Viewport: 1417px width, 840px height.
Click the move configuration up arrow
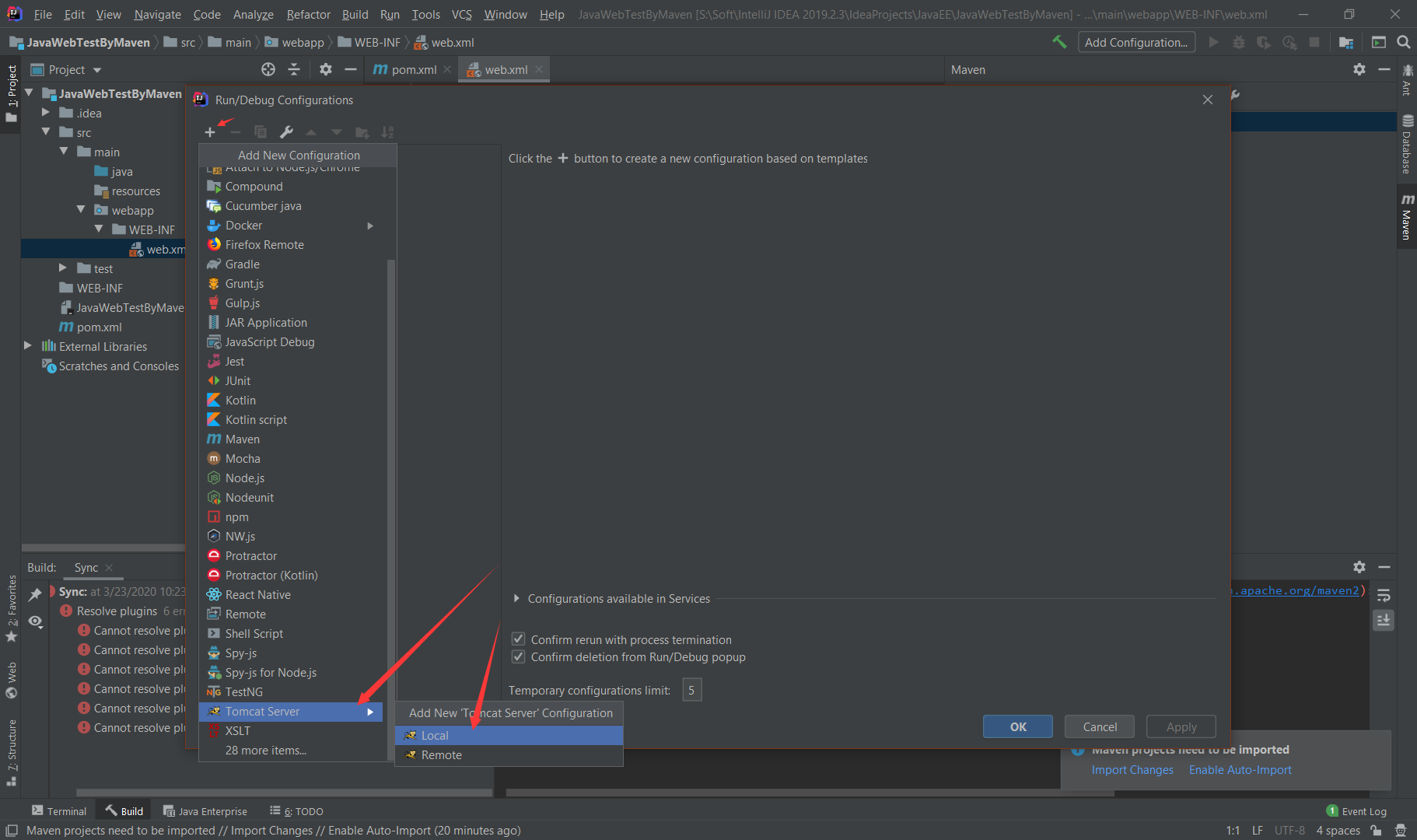coord(311,132)
